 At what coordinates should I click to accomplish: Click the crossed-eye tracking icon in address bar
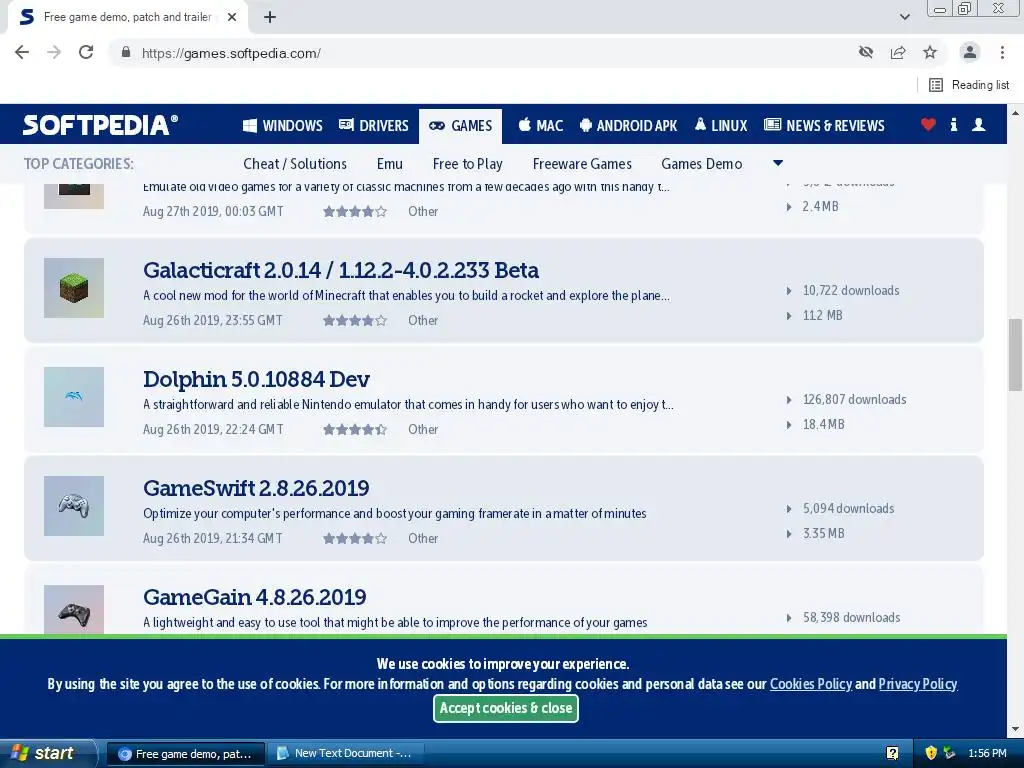pyautogui.click(x=866, y=52)
